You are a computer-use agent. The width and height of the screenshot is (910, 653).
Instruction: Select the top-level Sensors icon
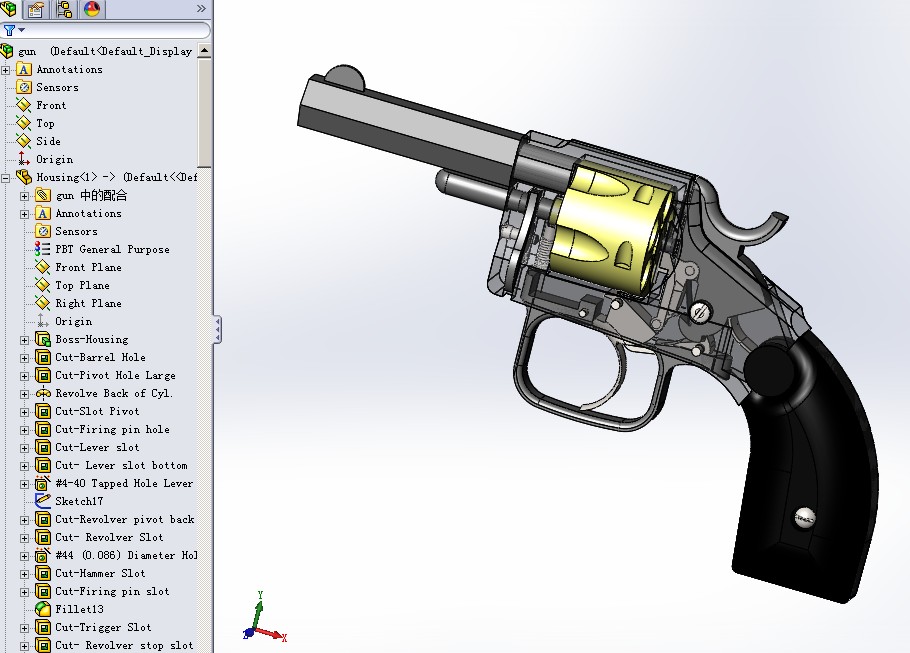pyautogui.click(x=24, y=87)
